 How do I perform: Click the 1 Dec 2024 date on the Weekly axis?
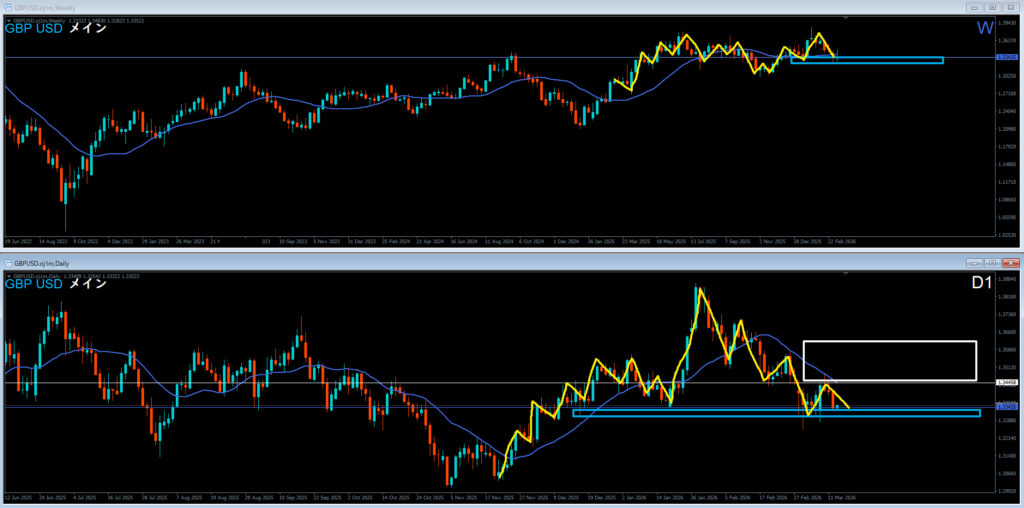click(568, 241)
